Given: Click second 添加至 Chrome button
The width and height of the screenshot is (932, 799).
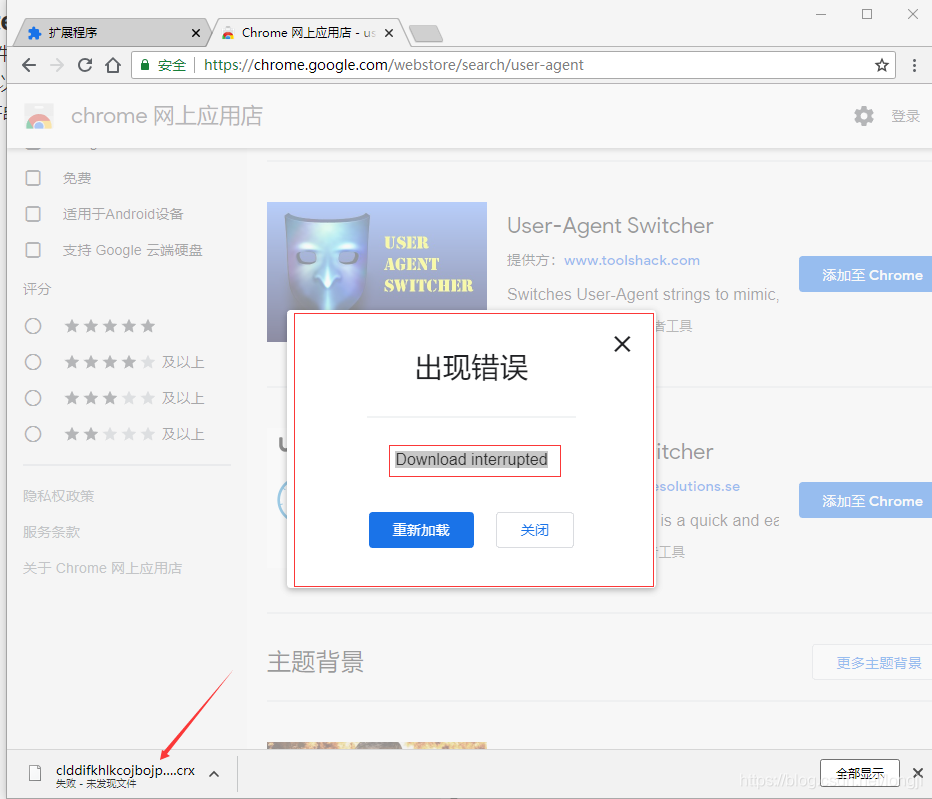Looking at the screenshot, I should pos(865,500).
